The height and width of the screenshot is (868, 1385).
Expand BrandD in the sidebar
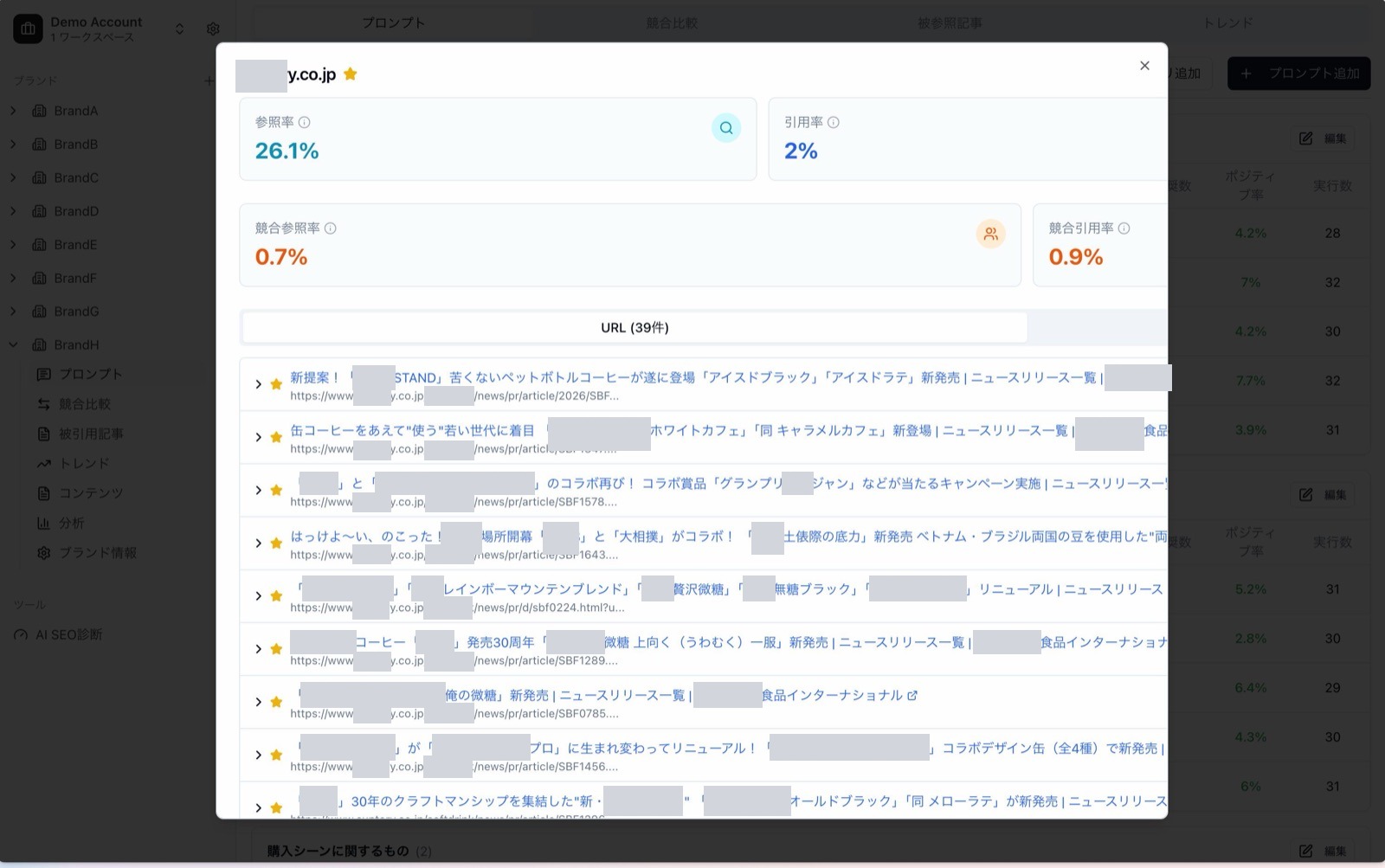pos(13,211)
